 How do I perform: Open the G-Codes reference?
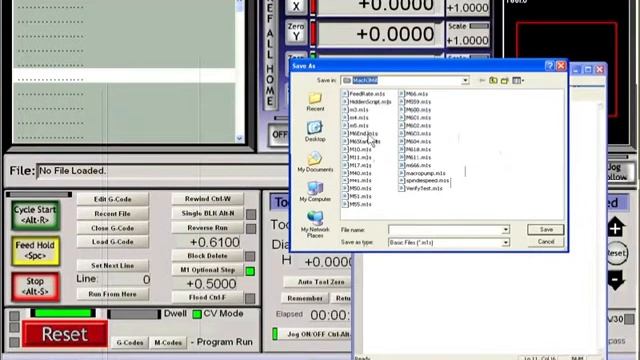click(x=130, y=342)
